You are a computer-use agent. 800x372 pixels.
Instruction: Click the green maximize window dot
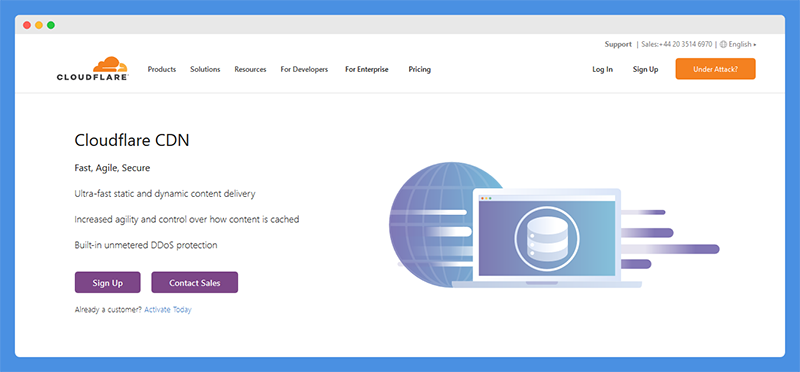tap(51, 25)
